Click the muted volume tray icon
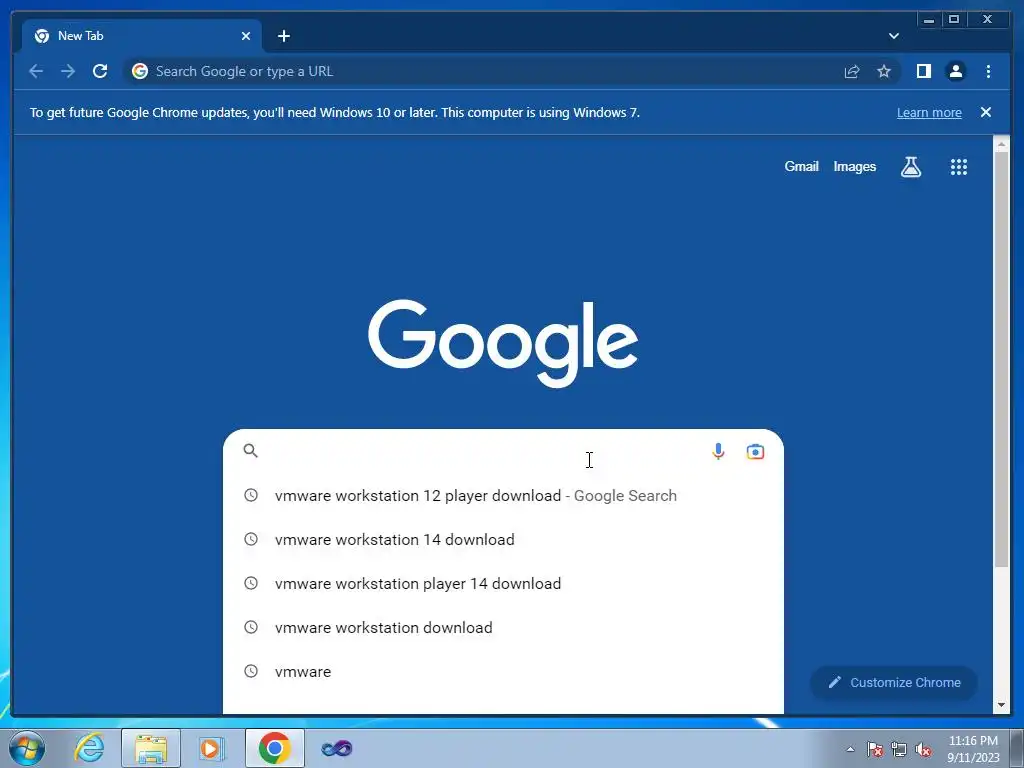The image size is (1024, 768). pos(923,749)
